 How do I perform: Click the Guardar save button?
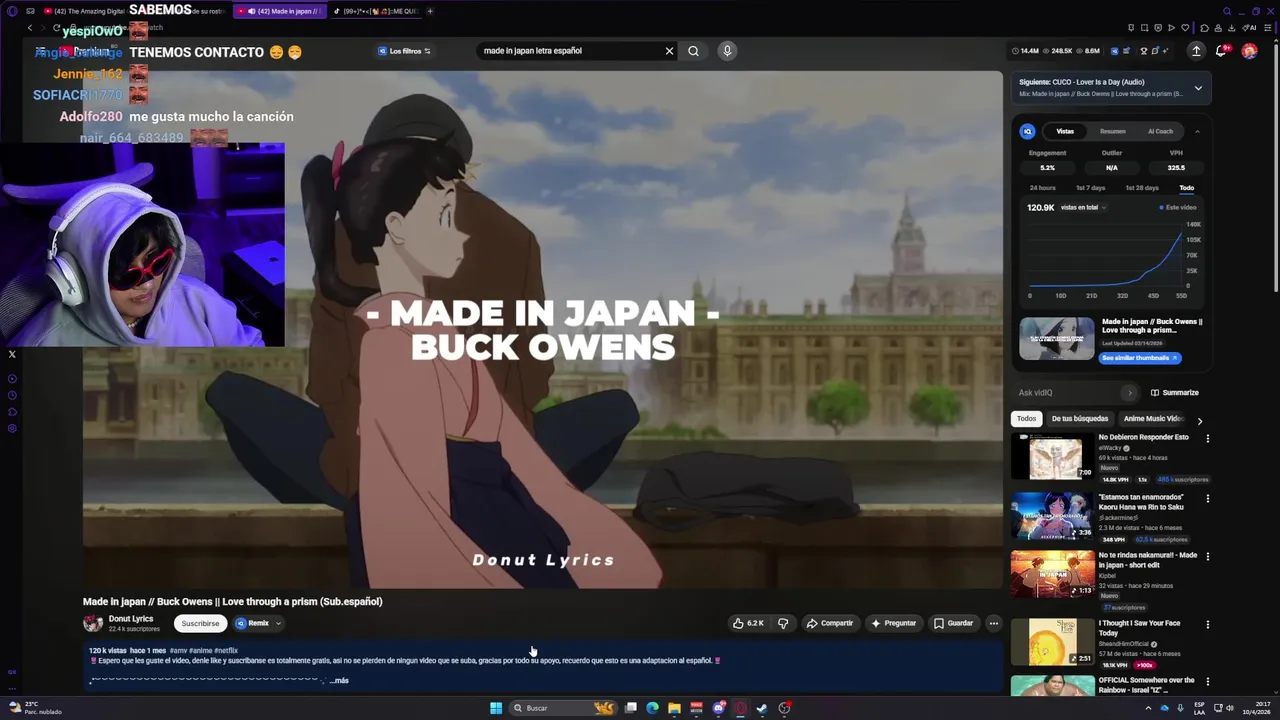pos(954,623)
